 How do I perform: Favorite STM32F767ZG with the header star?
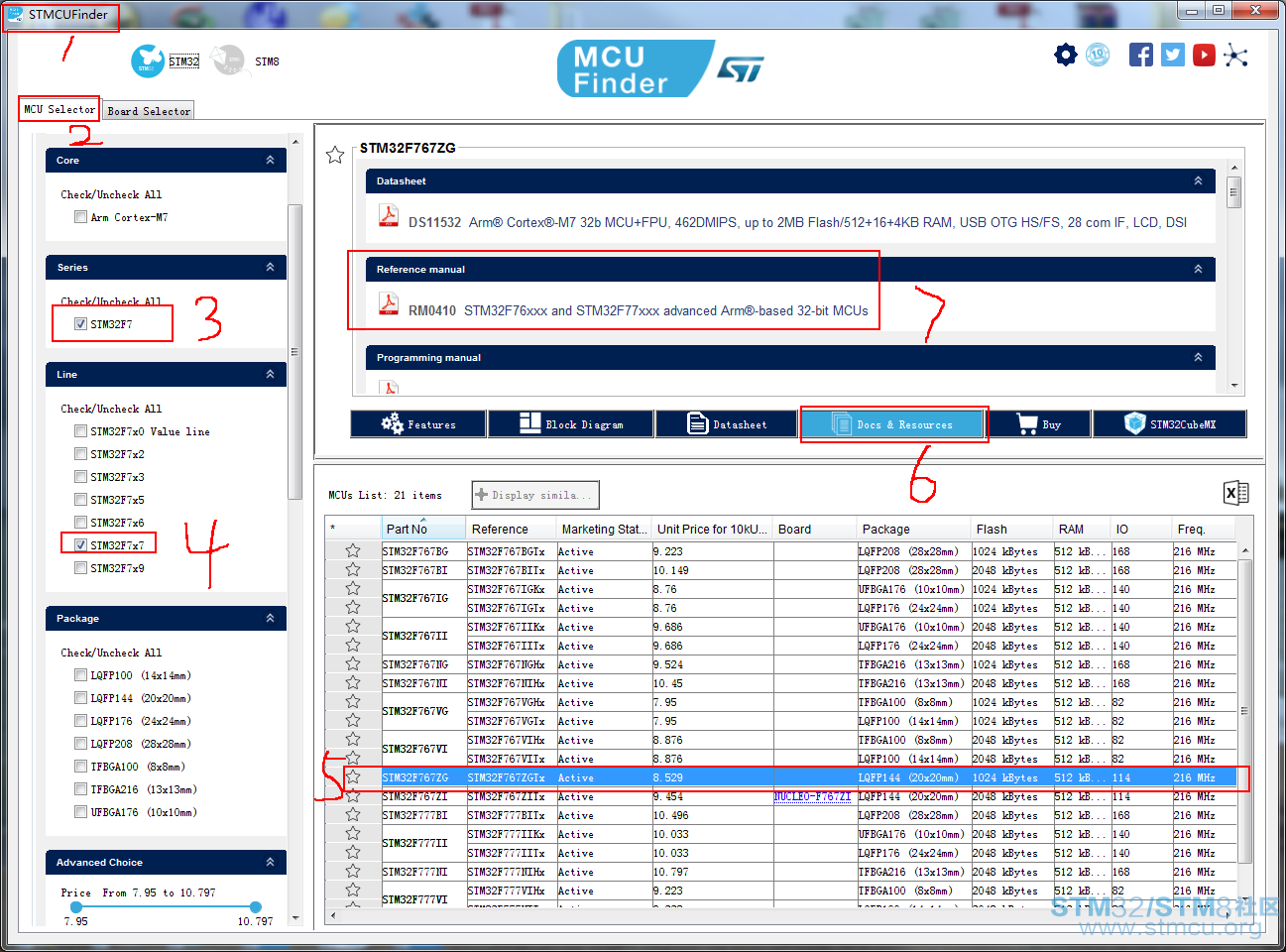click(335, 155)
